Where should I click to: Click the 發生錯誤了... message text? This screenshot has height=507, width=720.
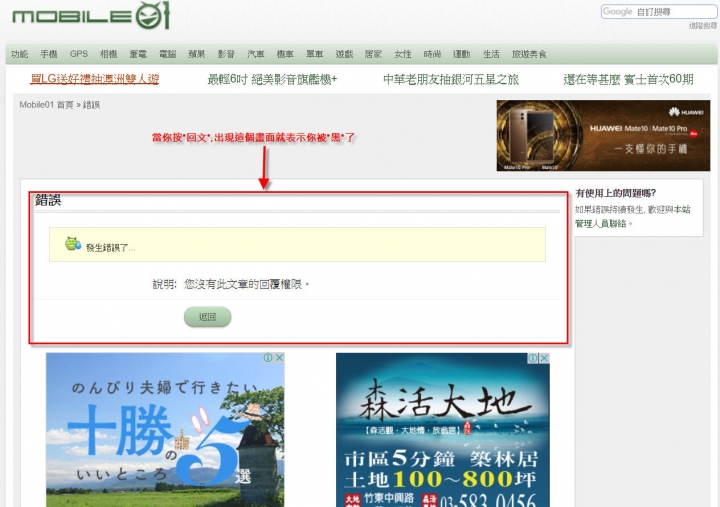(x=111, y=248)
